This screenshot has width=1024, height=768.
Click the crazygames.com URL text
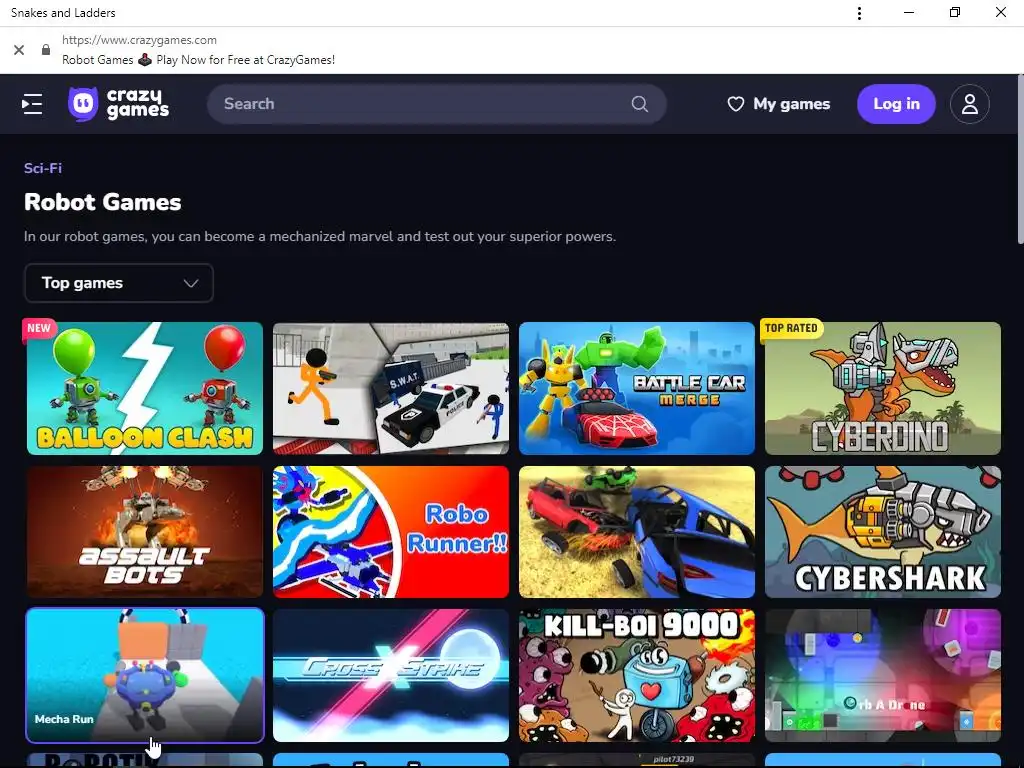click(139, 40)
